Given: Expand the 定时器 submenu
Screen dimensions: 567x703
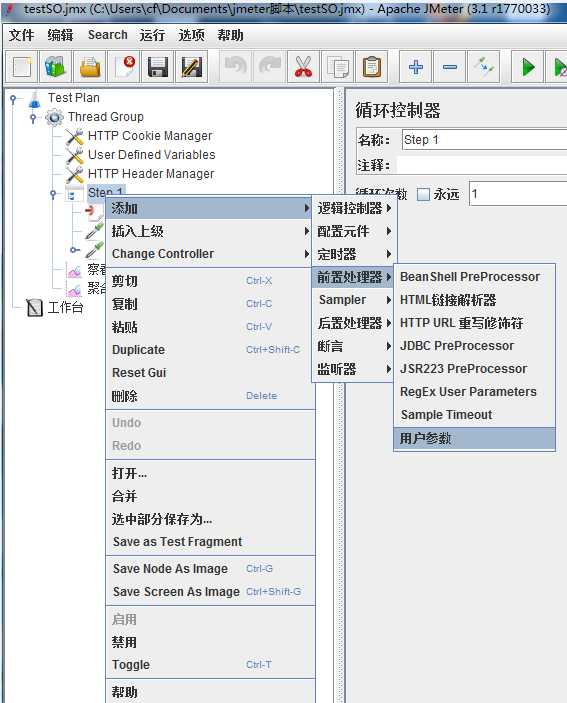Looking at the screenshot, I should 355,254.
